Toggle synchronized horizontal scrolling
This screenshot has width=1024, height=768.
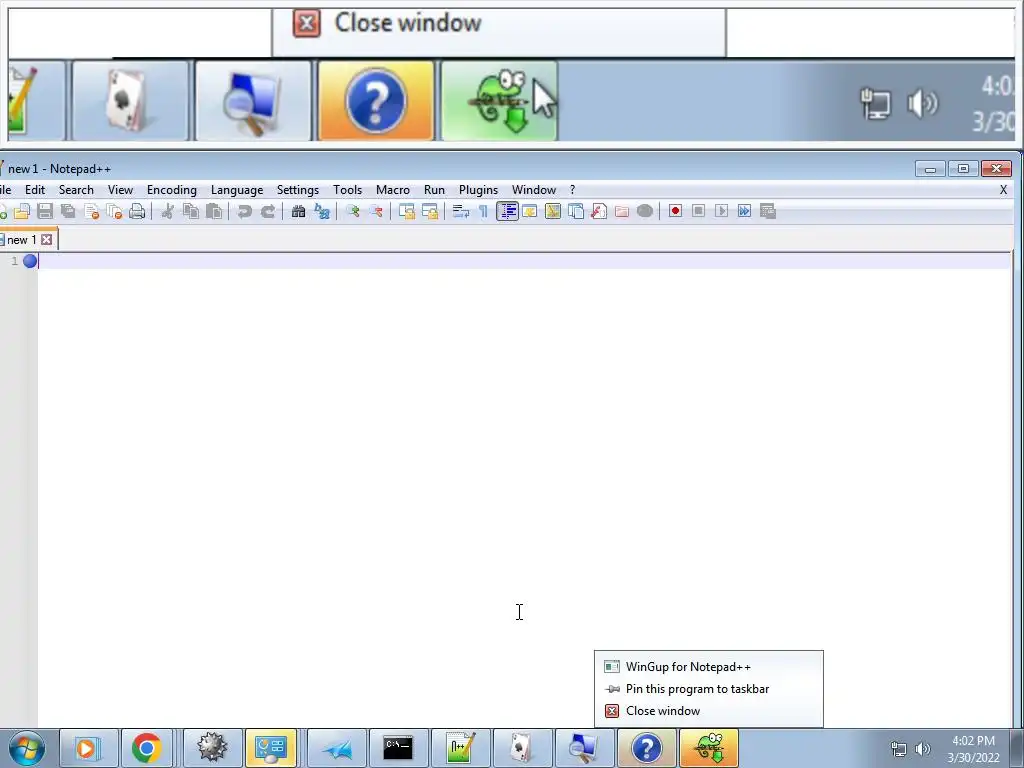(430, 211)
